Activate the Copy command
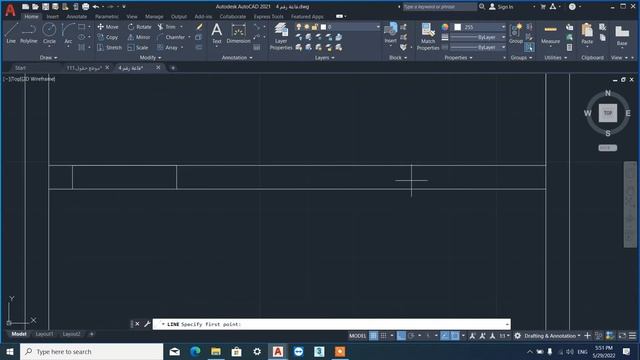The height and width of the screenshot is (360, 640). coord(108,37)
